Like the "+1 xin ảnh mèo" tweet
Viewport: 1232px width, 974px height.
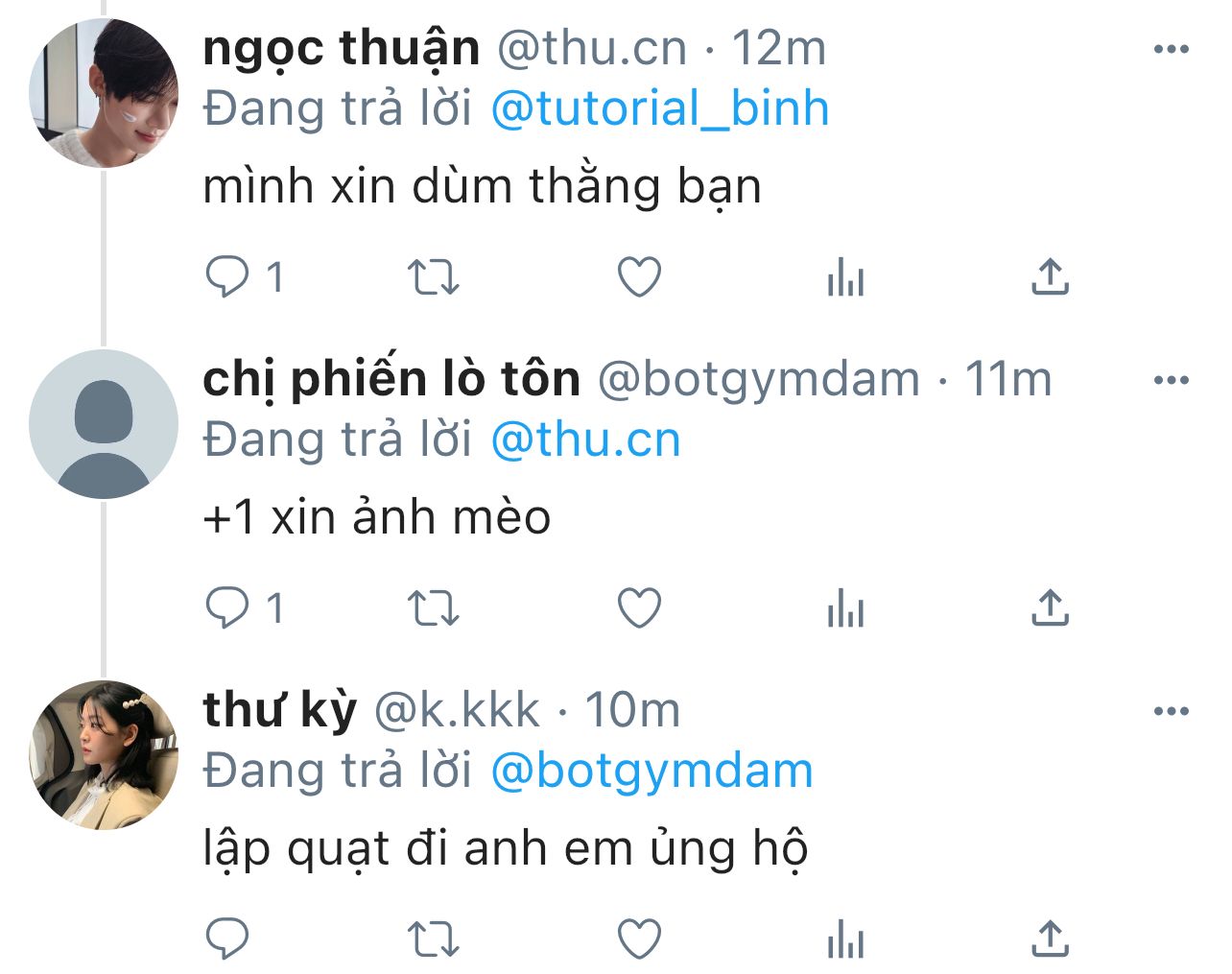tap(639, 608)
